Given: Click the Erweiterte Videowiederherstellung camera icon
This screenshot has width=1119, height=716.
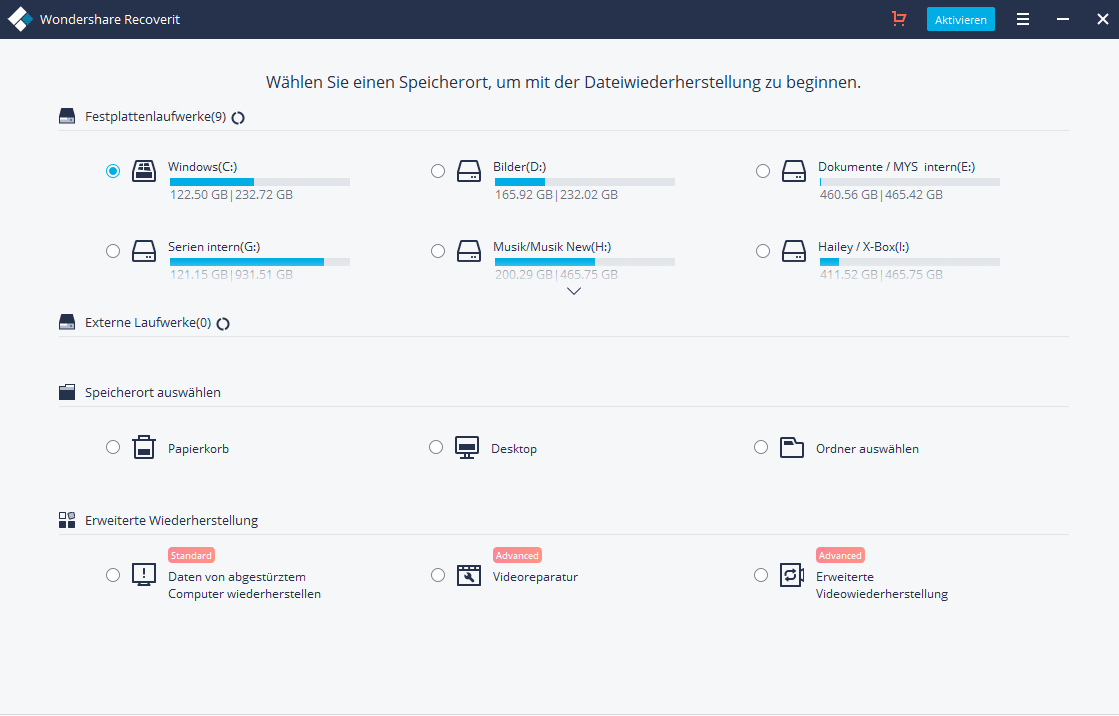Looking at the screenshot, I should (x=792, y=575).
